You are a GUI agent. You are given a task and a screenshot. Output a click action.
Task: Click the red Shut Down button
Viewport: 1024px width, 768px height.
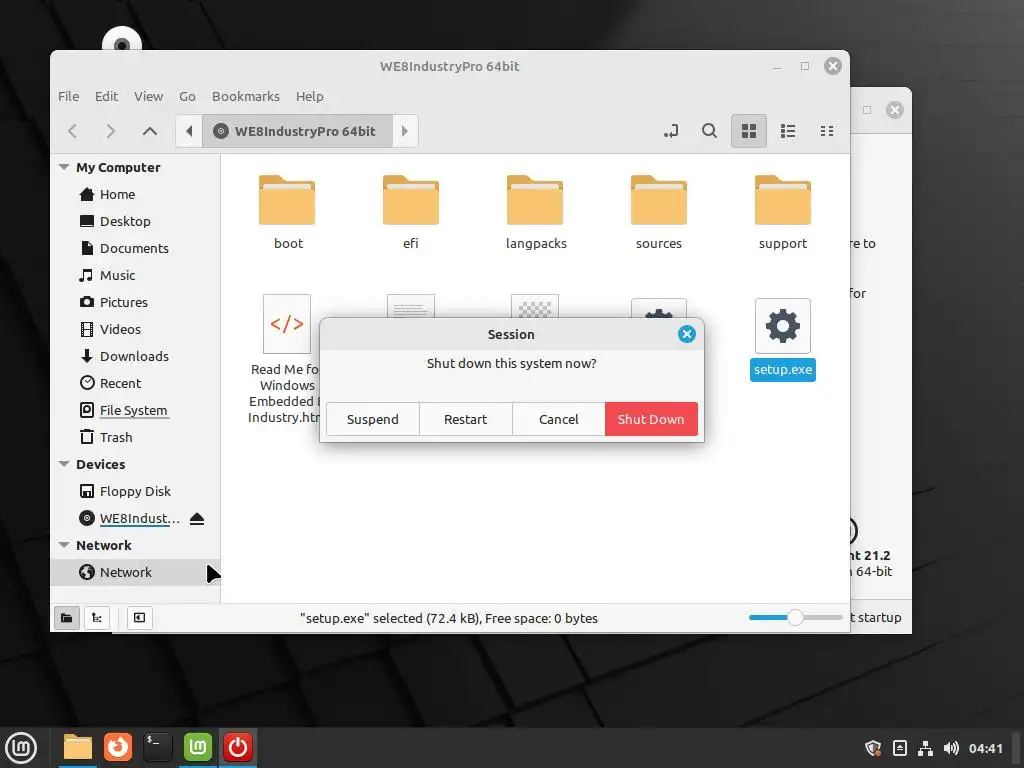651,419
